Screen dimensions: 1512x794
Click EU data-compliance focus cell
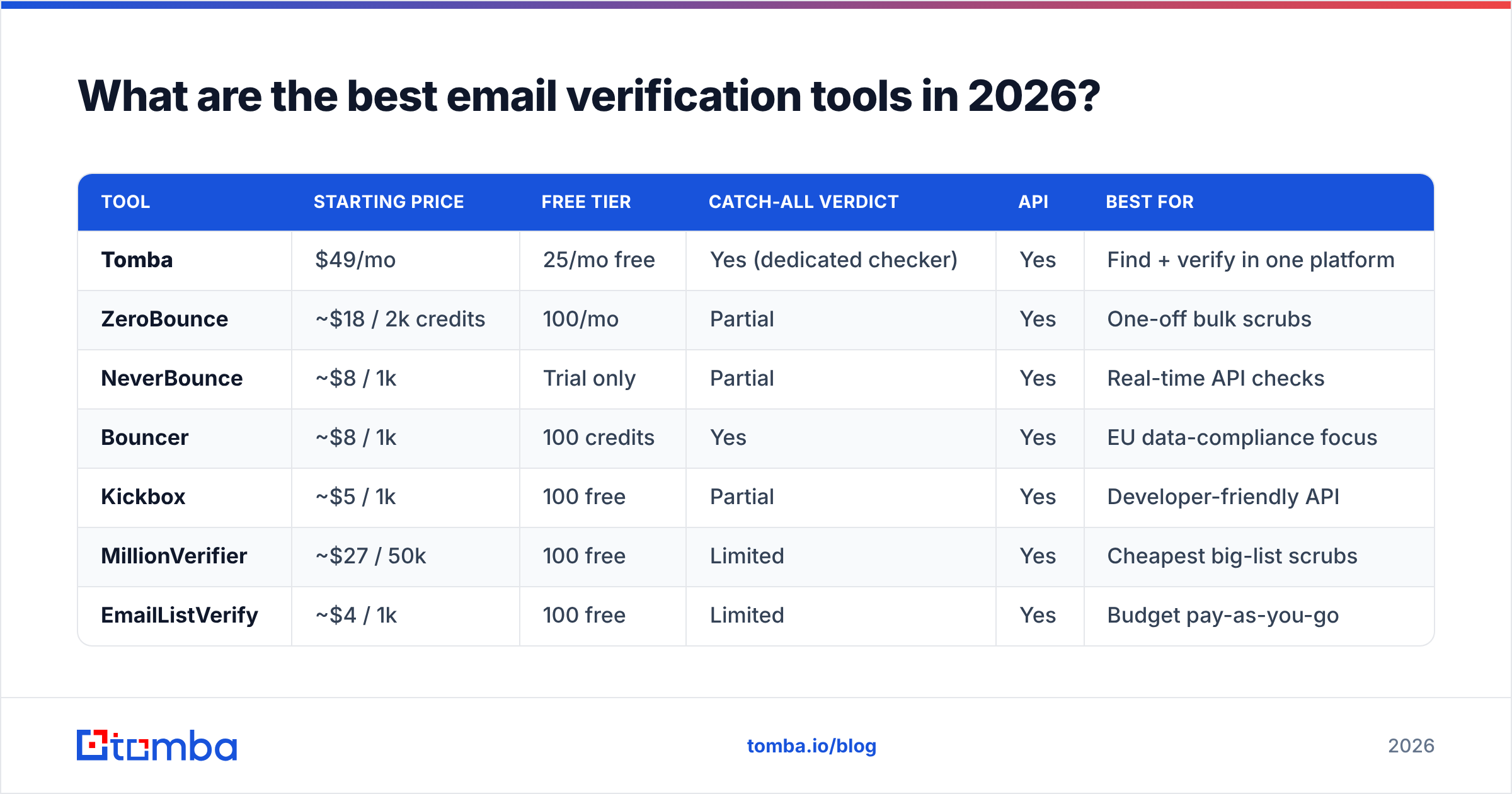click(x=1259, y=438)
